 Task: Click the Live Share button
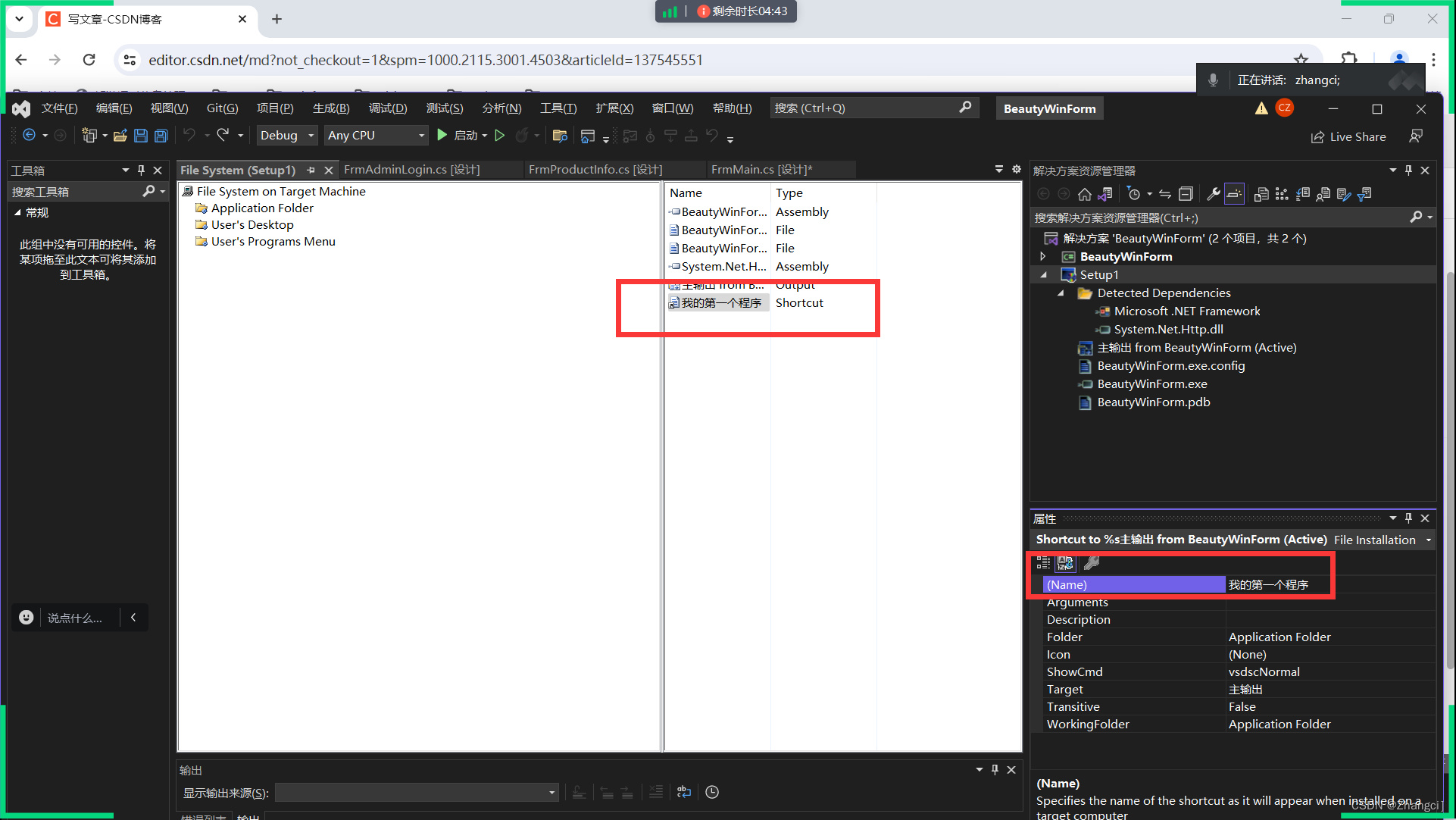(x=1348, y=136)
